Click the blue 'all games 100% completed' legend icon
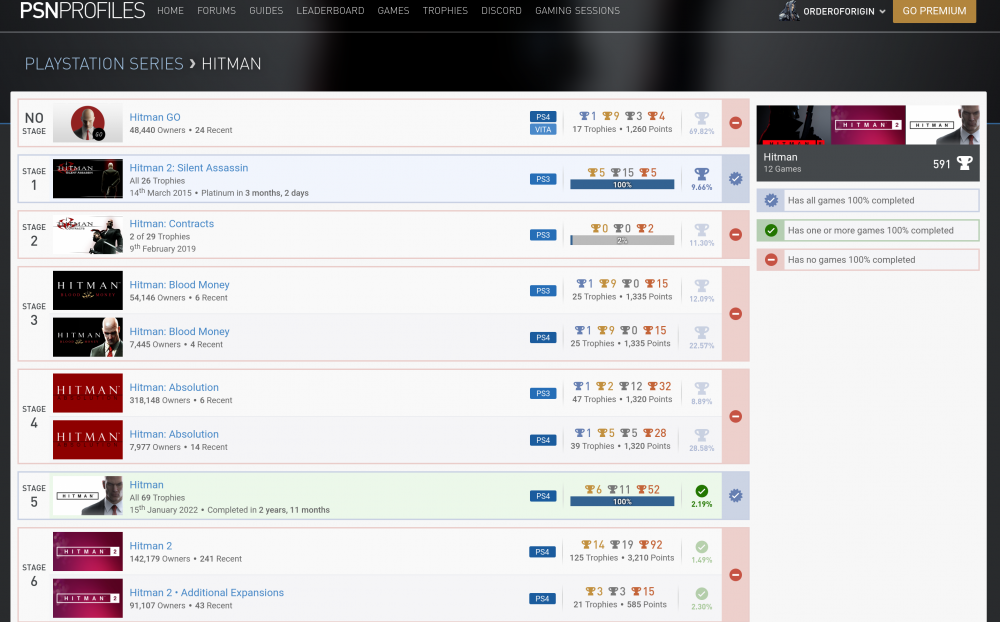Viewport: 1000px width, 622px height. tap(771, 200)
